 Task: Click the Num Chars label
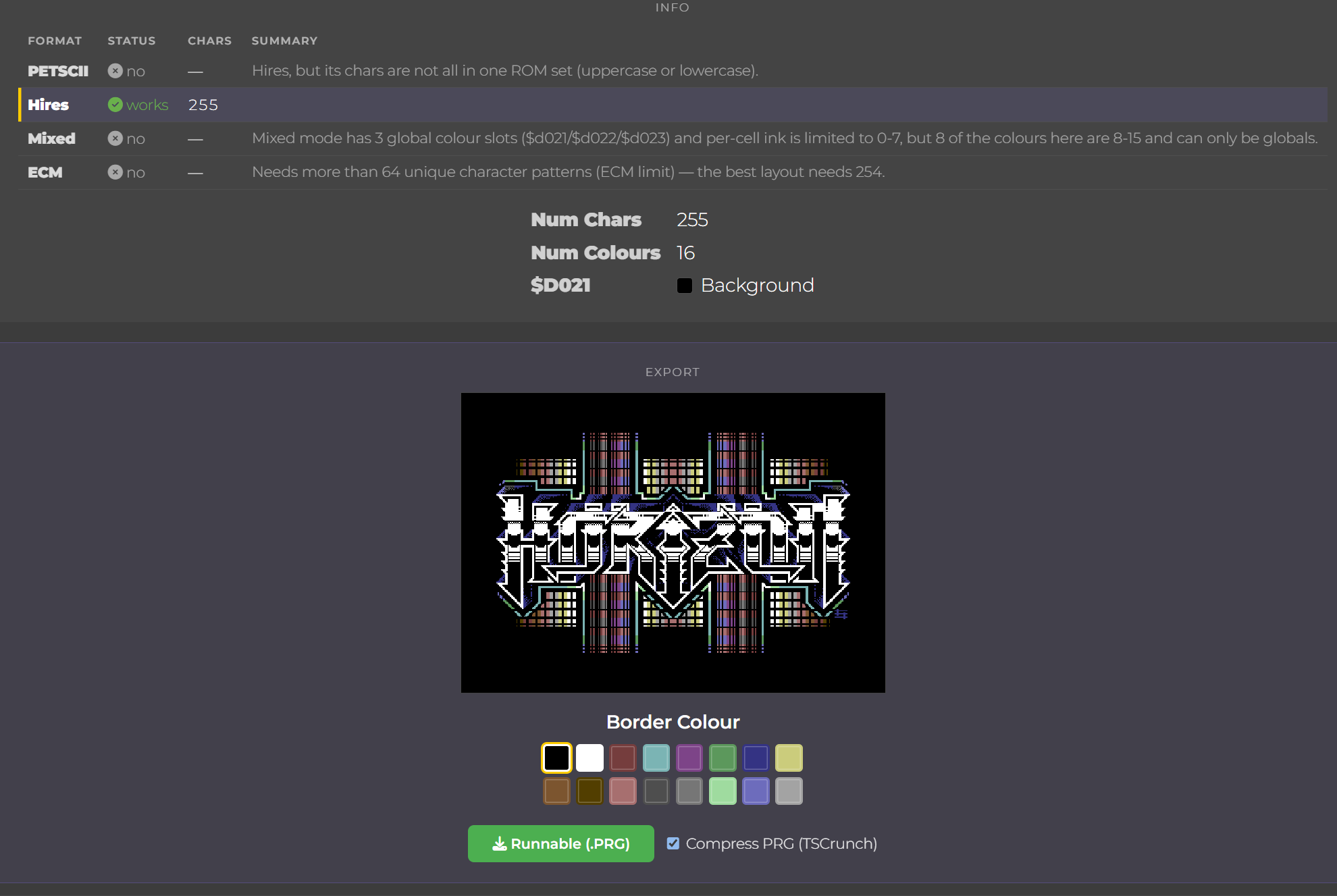pos(586,219)
